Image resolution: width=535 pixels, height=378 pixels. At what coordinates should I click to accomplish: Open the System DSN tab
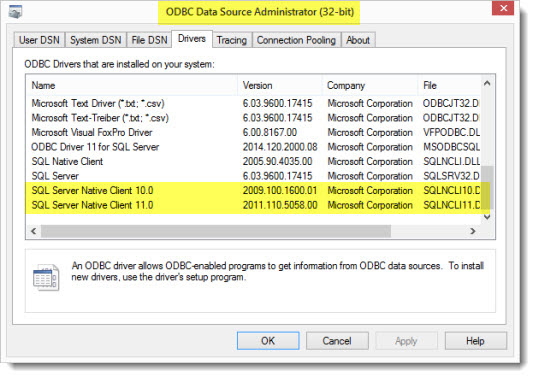click(x=96, y=40)
